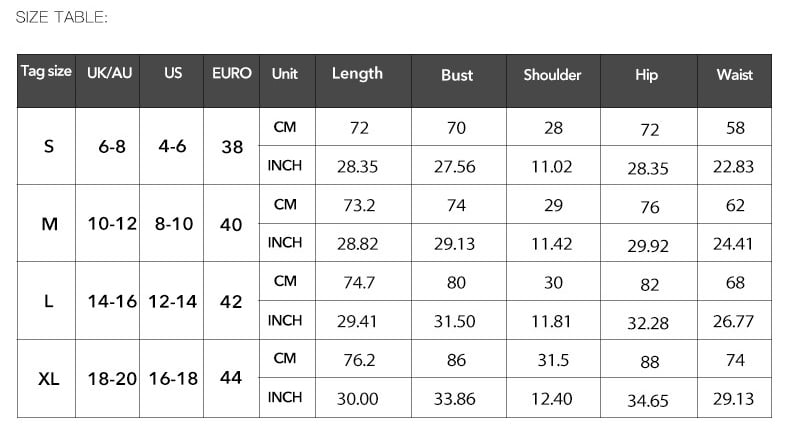Select the 22.83 waist inch value

[x=733, y=167]
